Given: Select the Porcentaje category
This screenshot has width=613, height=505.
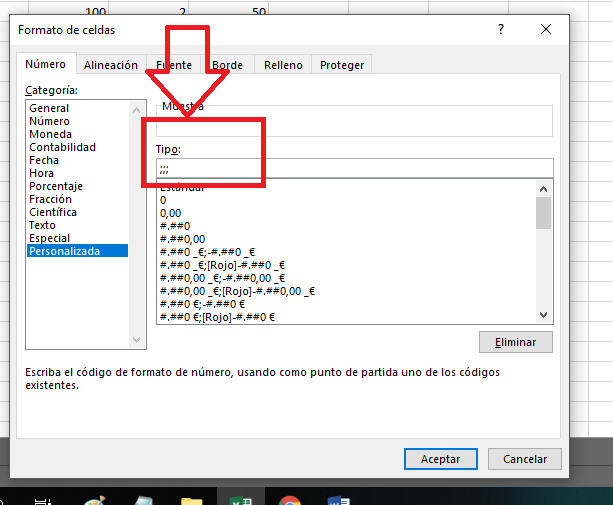Looking at the screenshot, I should click(x=77, y=186).
